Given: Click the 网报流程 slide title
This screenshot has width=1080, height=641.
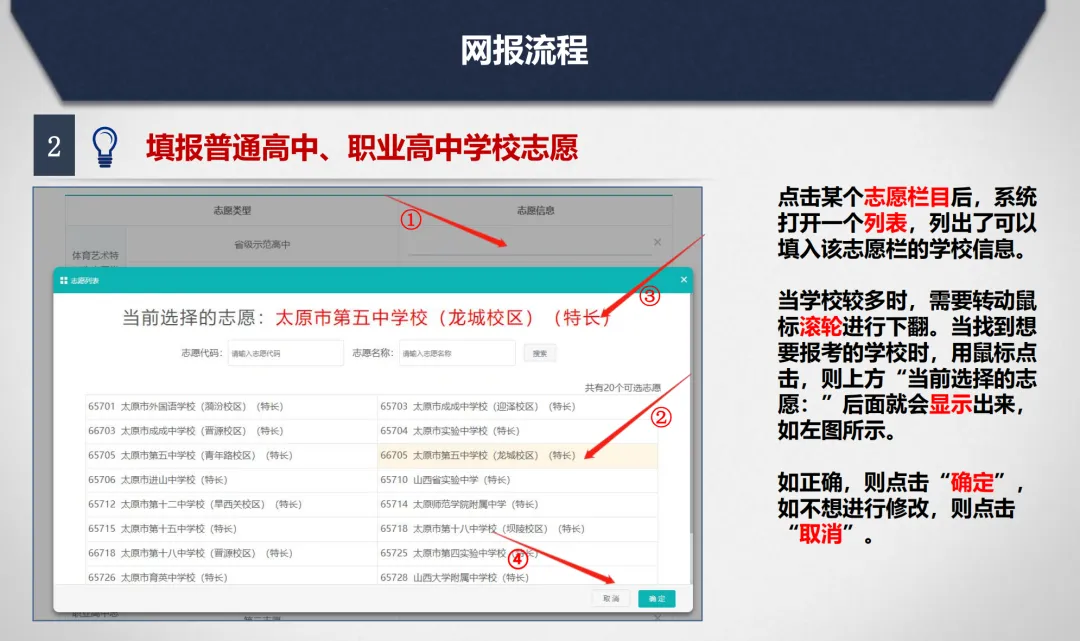Looking at the screenshot, I should [524, 50].
